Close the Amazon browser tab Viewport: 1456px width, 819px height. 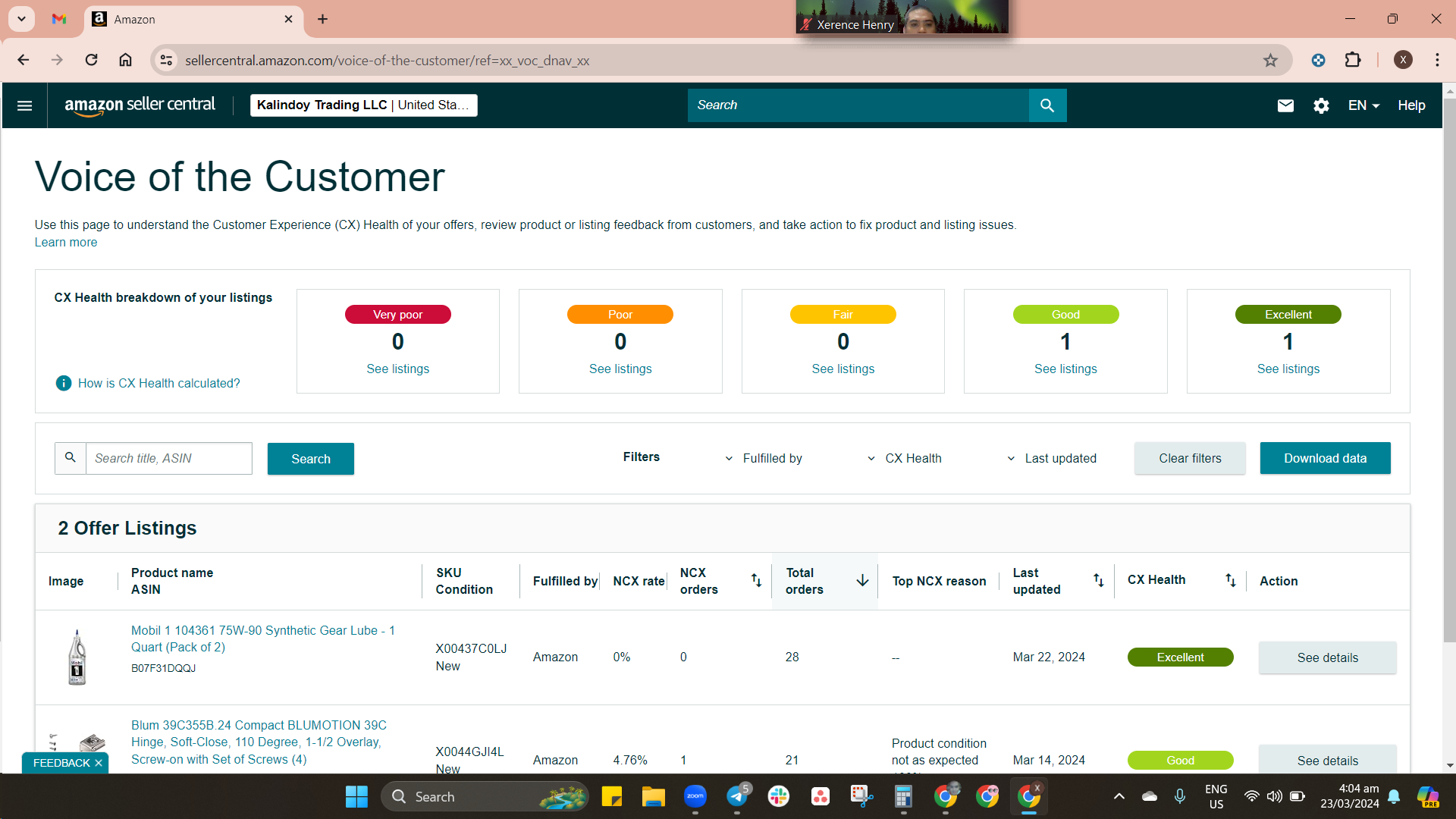288,19
